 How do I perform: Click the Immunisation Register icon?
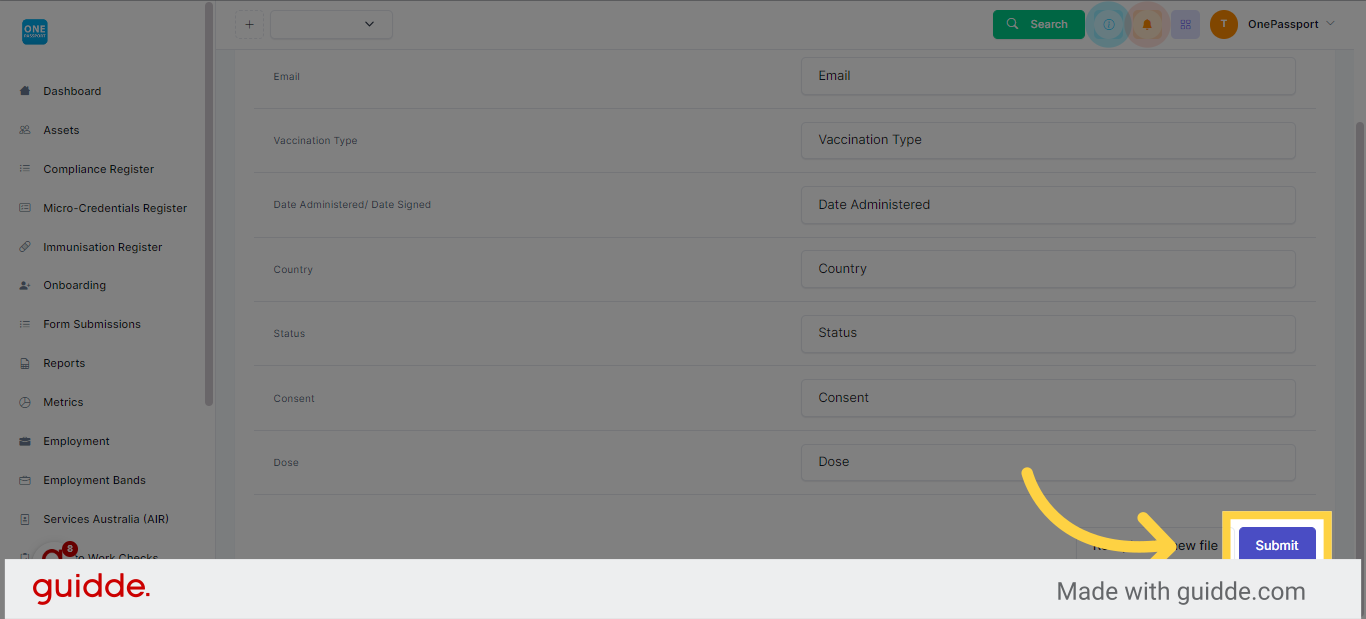pos(25,247)
